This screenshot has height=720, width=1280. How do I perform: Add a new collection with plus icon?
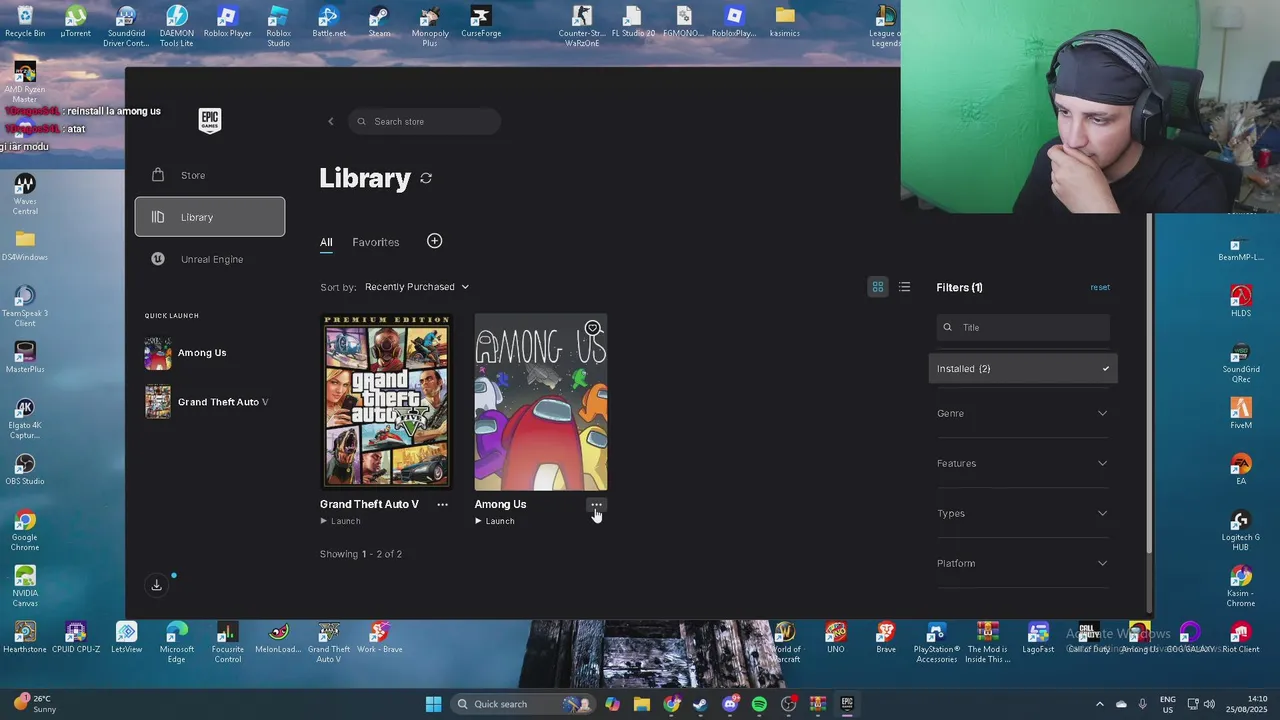pyautogui.click(x=434, y=241)
